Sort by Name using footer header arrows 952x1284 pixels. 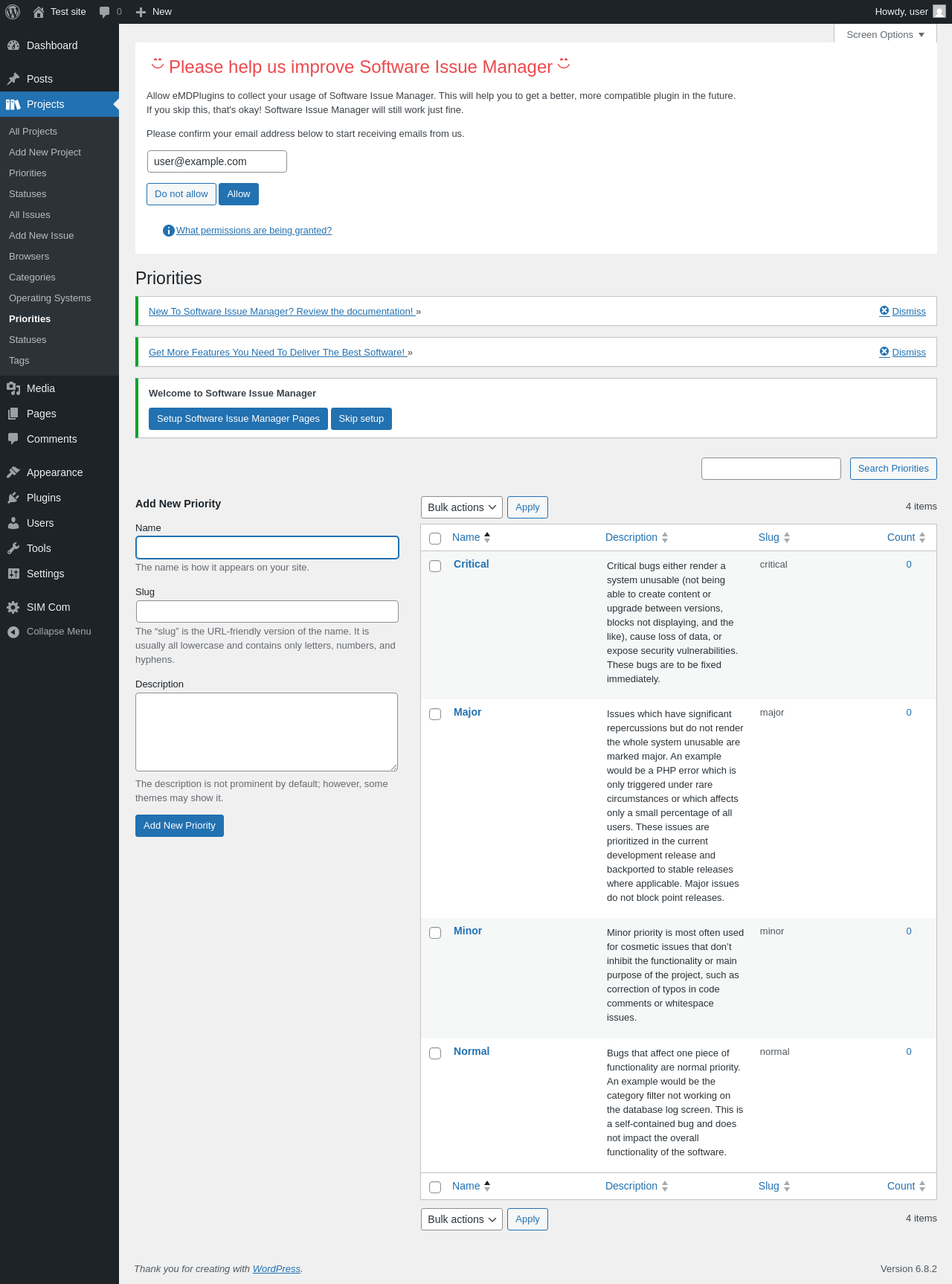point(487,1186)
